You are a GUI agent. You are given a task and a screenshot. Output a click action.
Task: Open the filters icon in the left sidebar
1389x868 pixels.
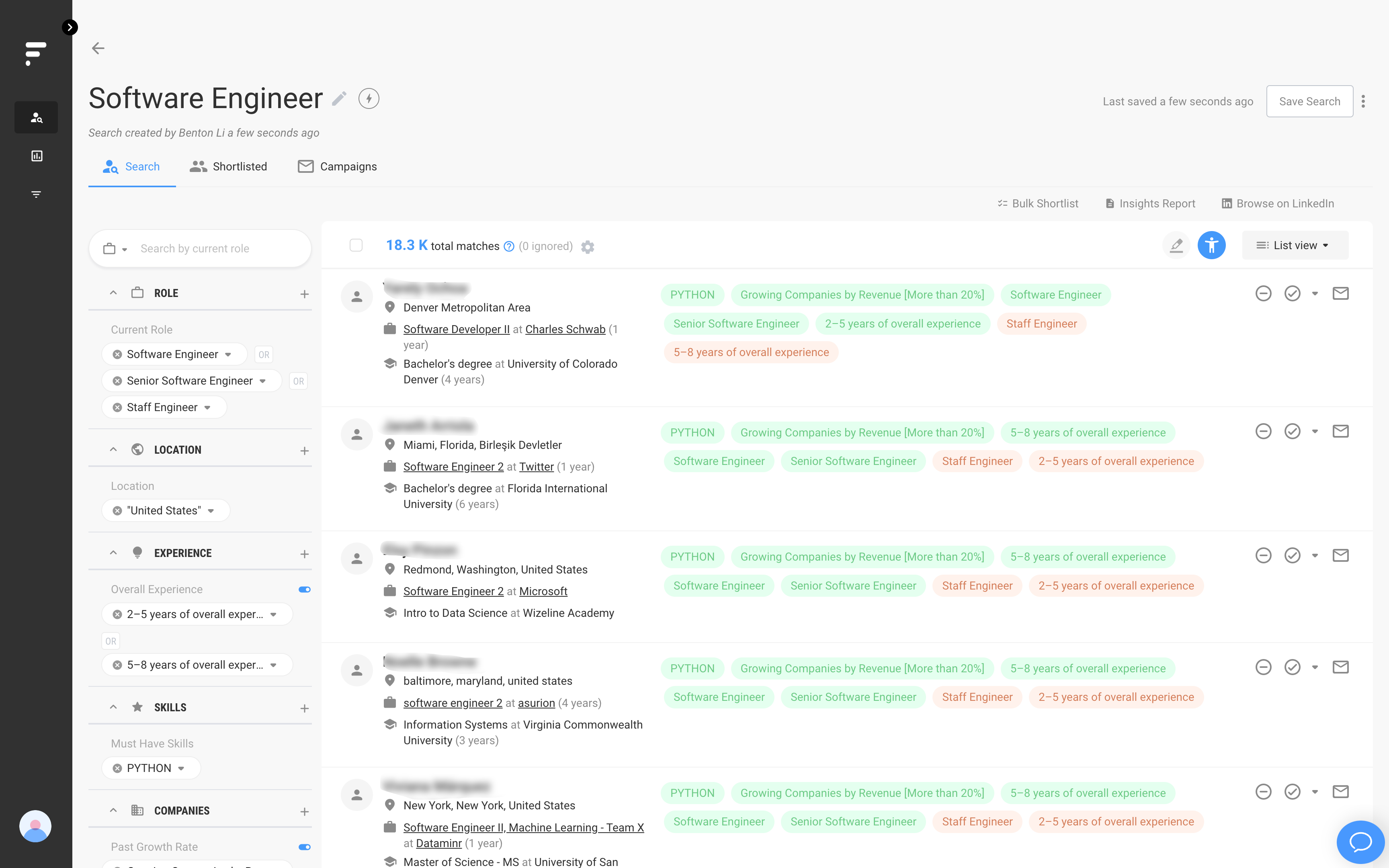click(36, 194)
